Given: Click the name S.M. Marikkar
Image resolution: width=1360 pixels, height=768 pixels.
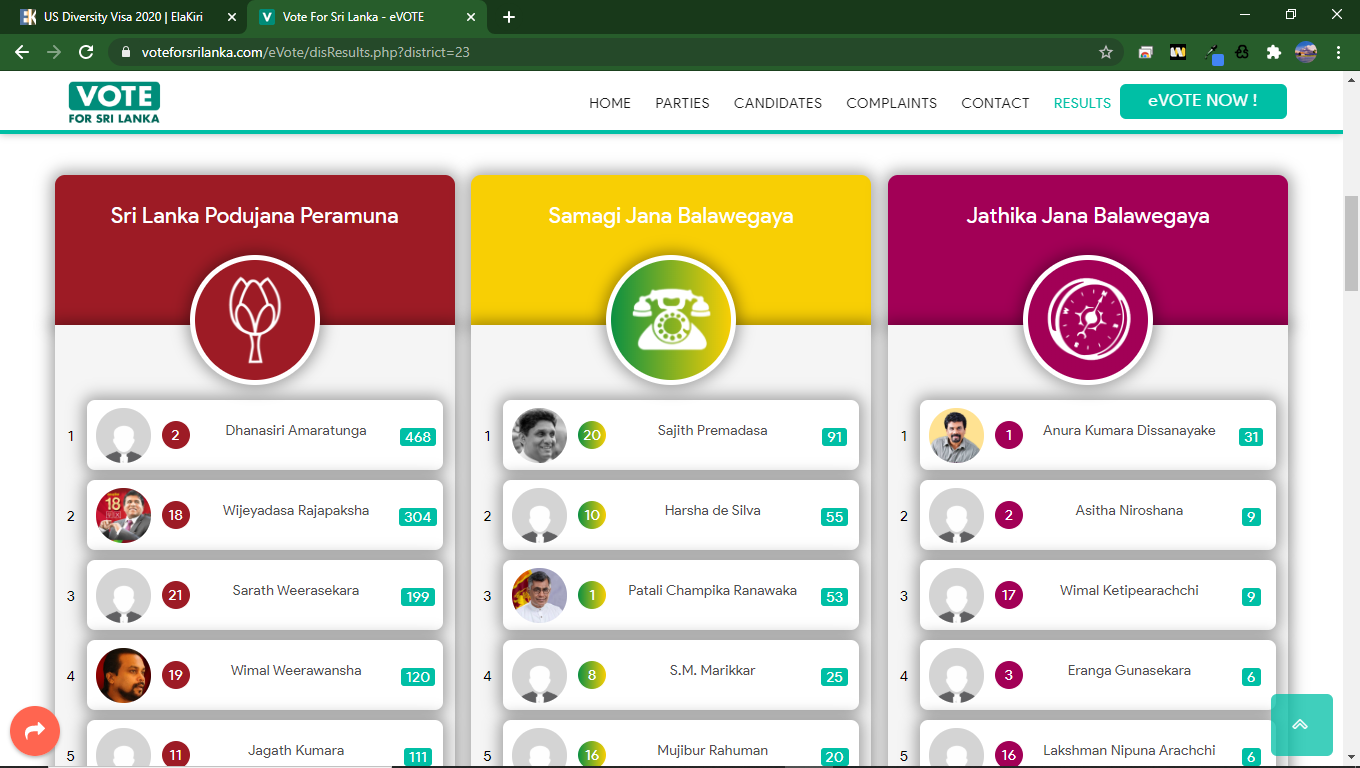Looking at the screenshot, I should (x=713, y=671).
